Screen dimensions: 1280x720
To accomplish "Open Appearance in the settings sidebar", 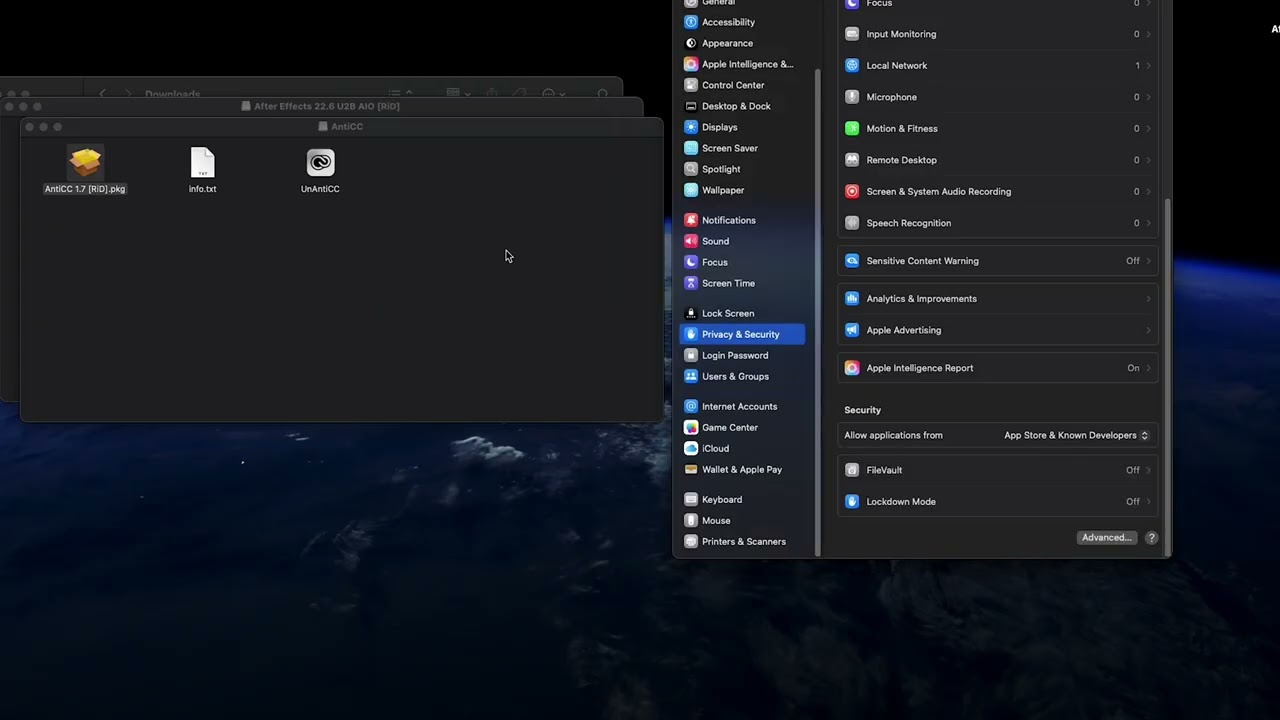I will coord(727,43).
